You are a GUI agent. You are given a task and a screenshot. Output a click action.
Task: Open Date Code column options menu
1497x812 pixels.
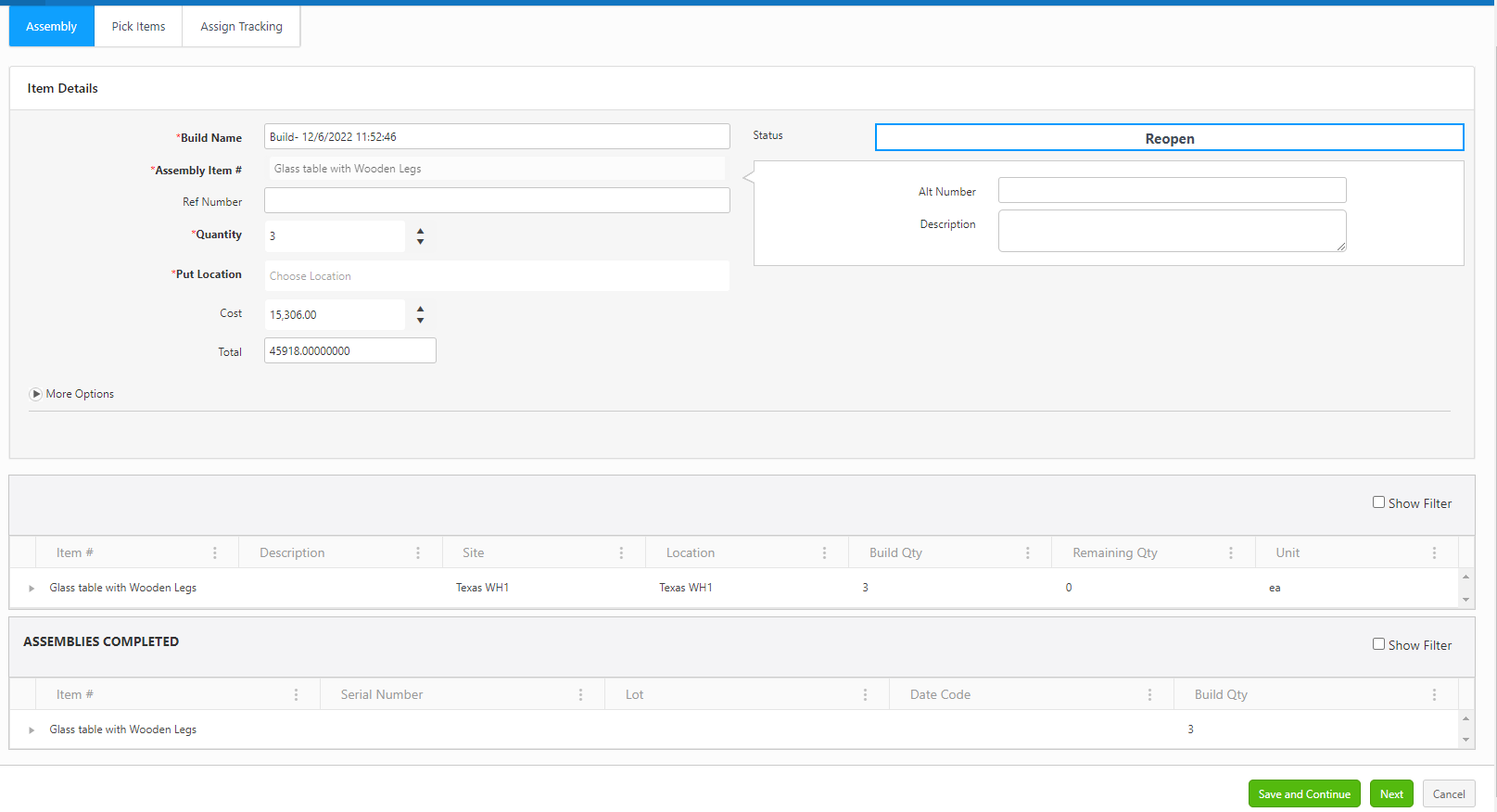click(x=1149, y=694)
